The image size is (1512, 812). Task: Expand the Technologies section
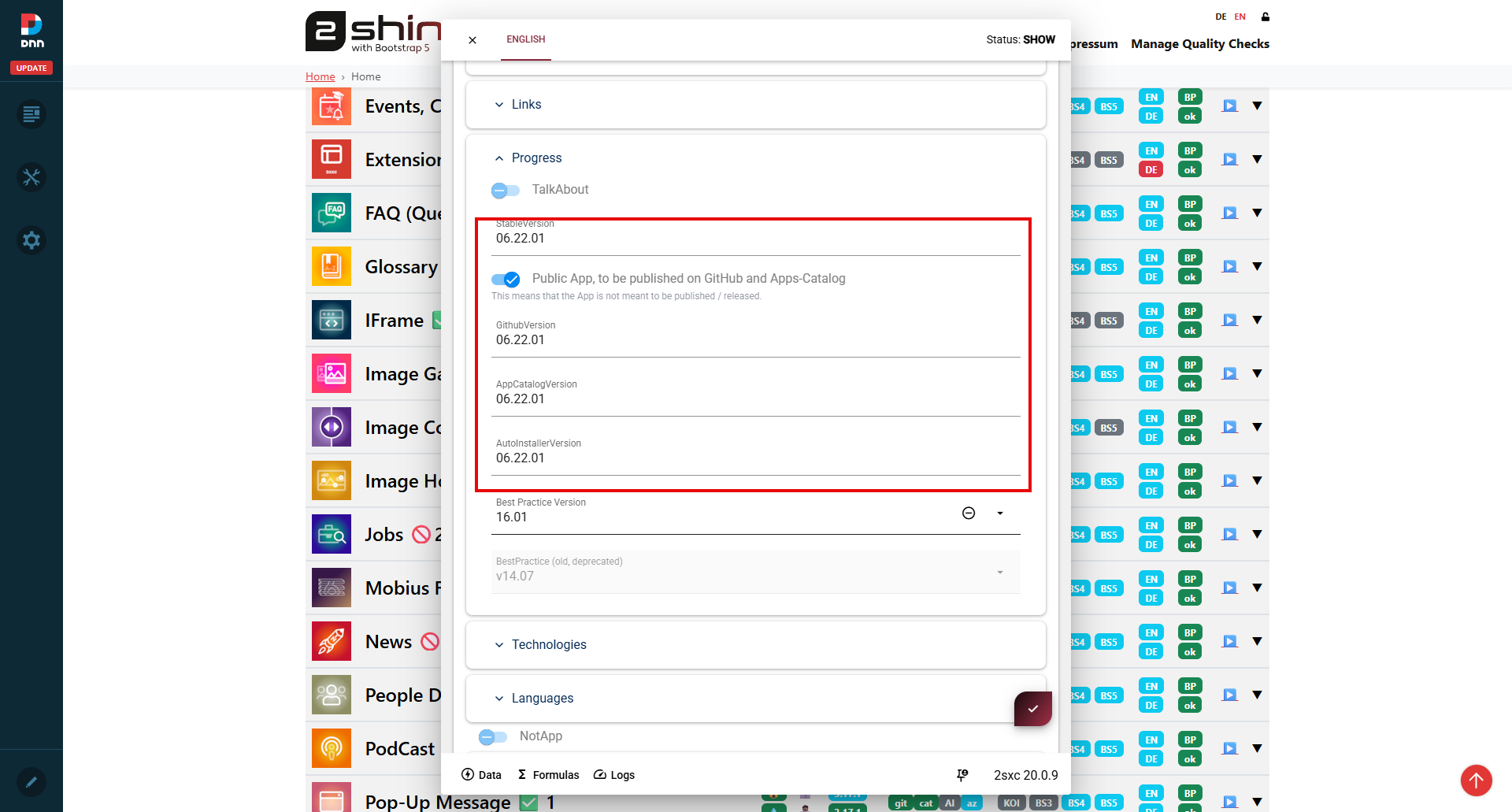click(x=548, y=645)
